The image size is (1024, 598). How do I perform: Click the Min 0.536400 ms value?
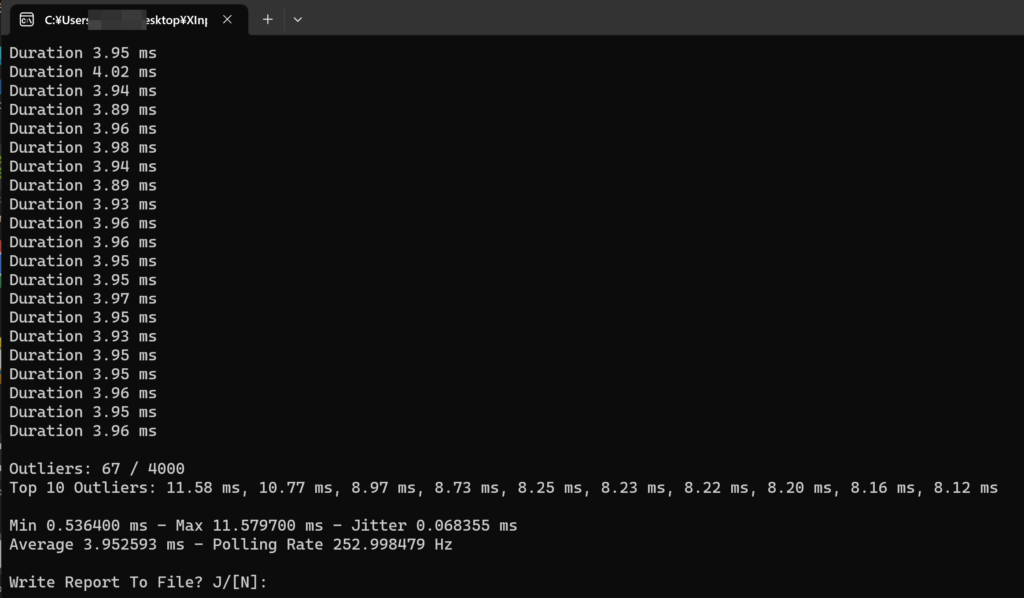click(x=76, y=525)
